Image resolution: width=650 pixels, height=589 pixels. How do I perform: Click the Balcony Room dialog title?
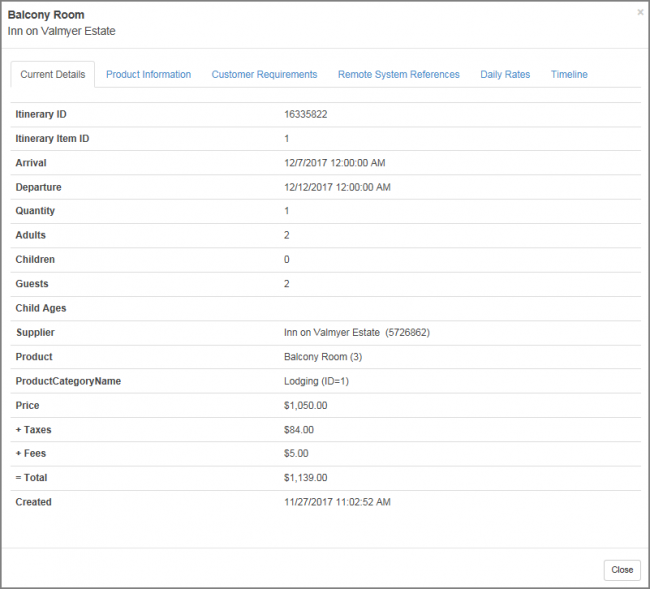46,15
